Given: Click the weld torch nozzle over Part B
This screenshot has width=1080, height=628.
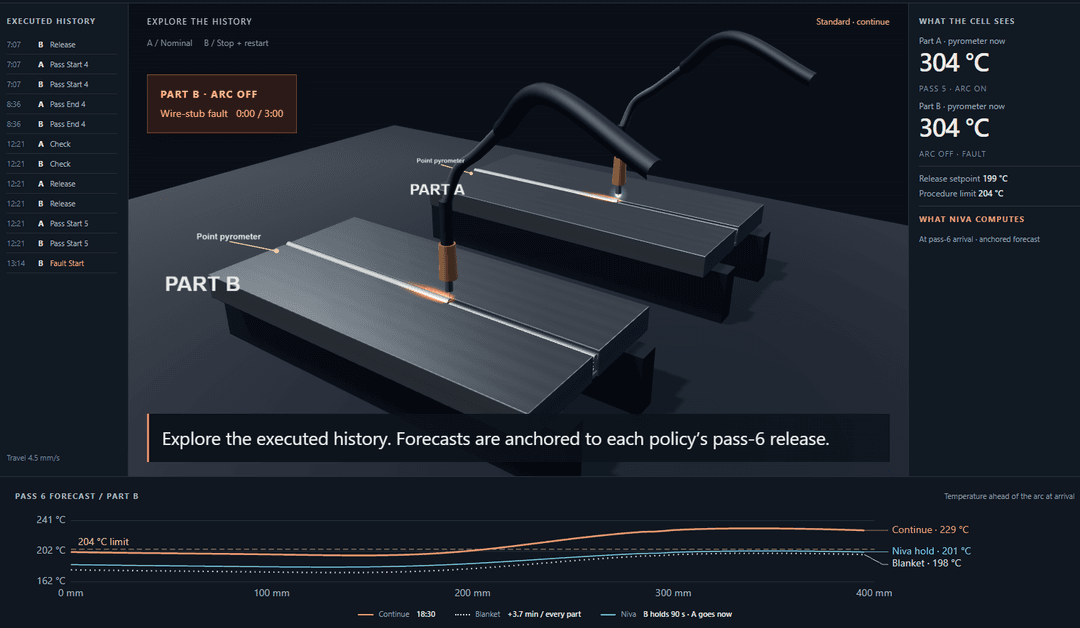Looking at the screenshot, I should pos(448,267).
